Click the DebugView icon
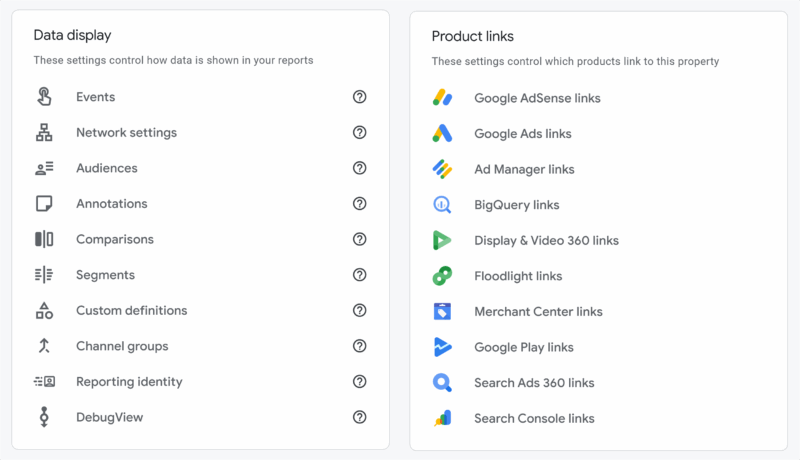 click(x=44, y=417)
